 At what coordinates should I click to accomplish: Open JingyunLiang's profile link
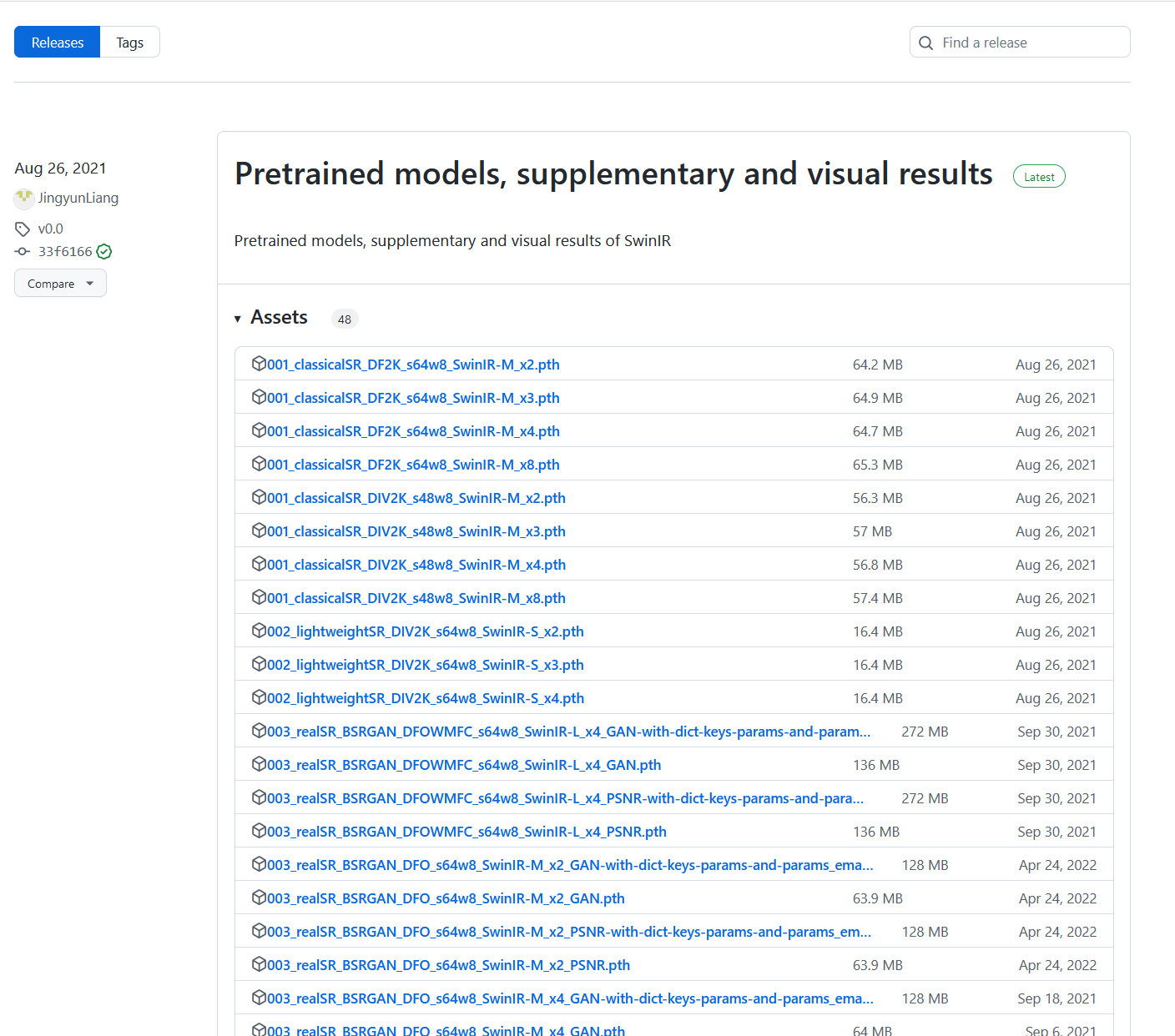click(78, 198)
